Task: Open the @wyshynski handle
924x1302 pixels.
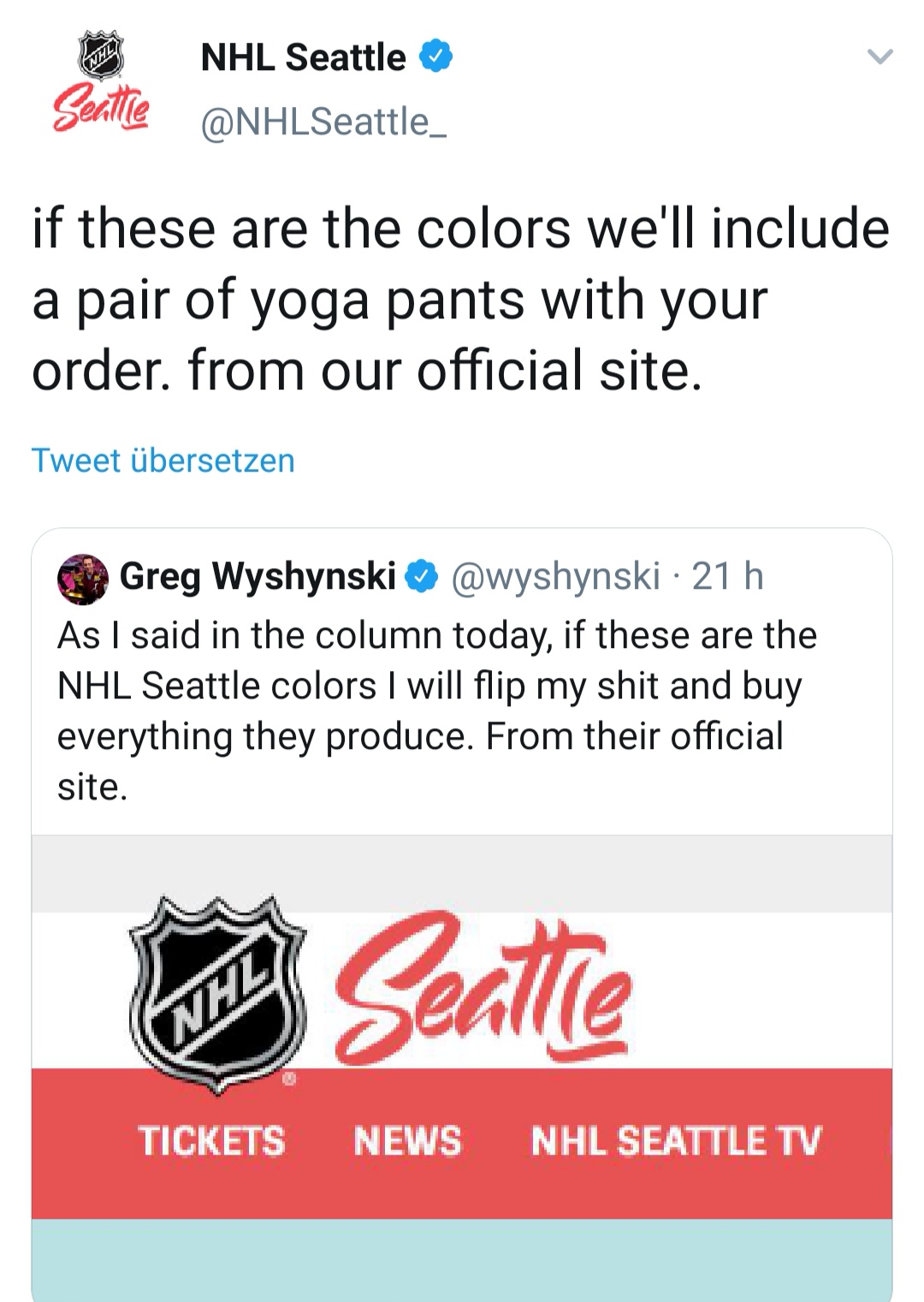Action: click(x=555, y=577)
